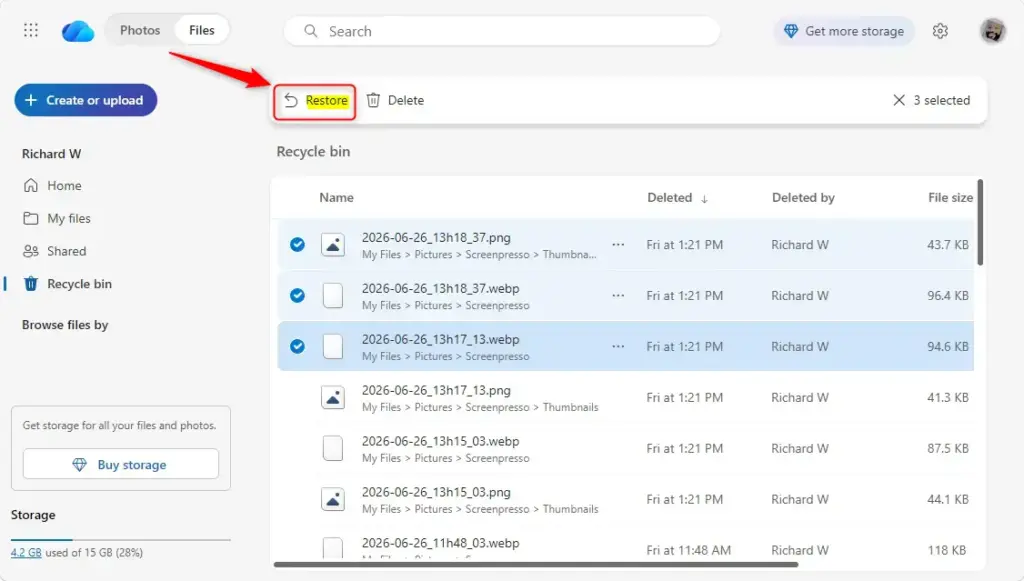The image size is (1024, 581).
Task: Switch to the Files tab
Action: (202, 30)
